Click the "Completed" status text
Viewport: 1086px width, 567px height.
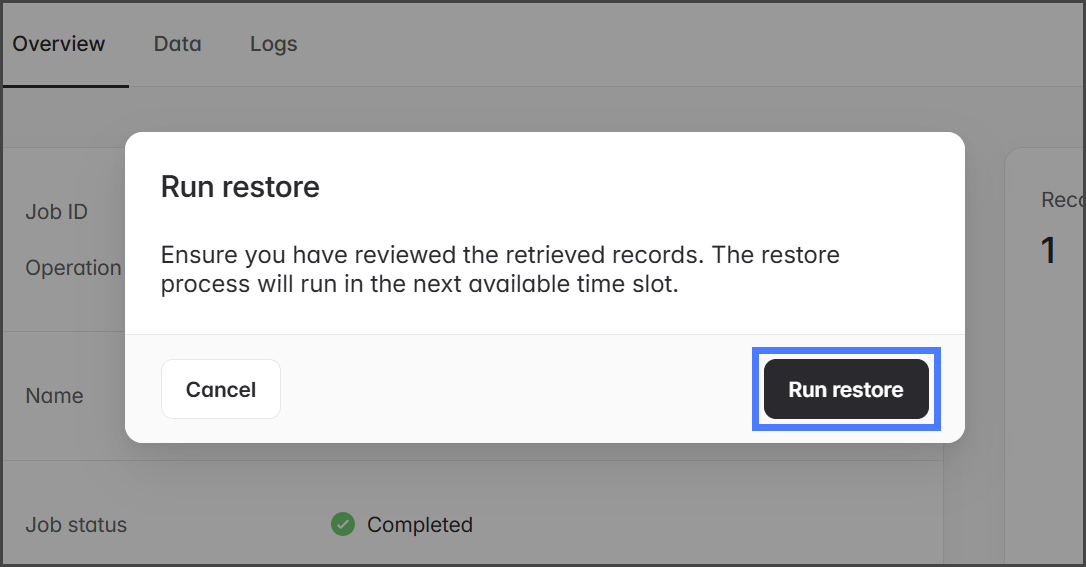pos(419,524)
